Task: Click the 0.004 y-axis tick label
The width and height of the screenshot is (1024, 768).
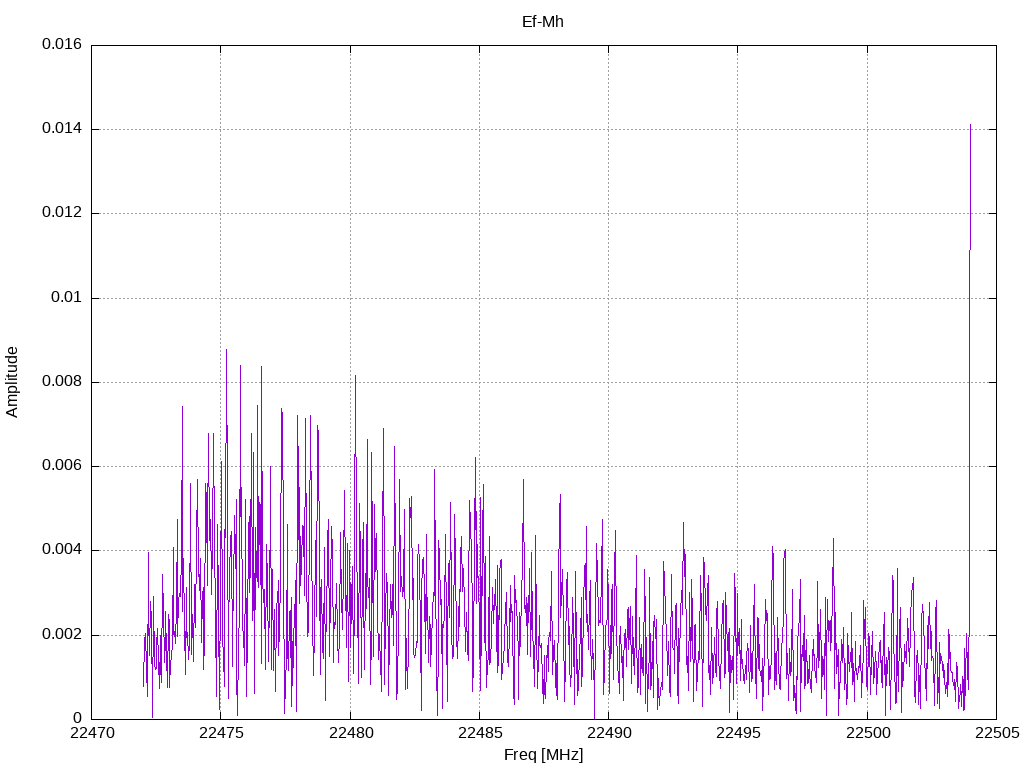Action: [62, 550]
